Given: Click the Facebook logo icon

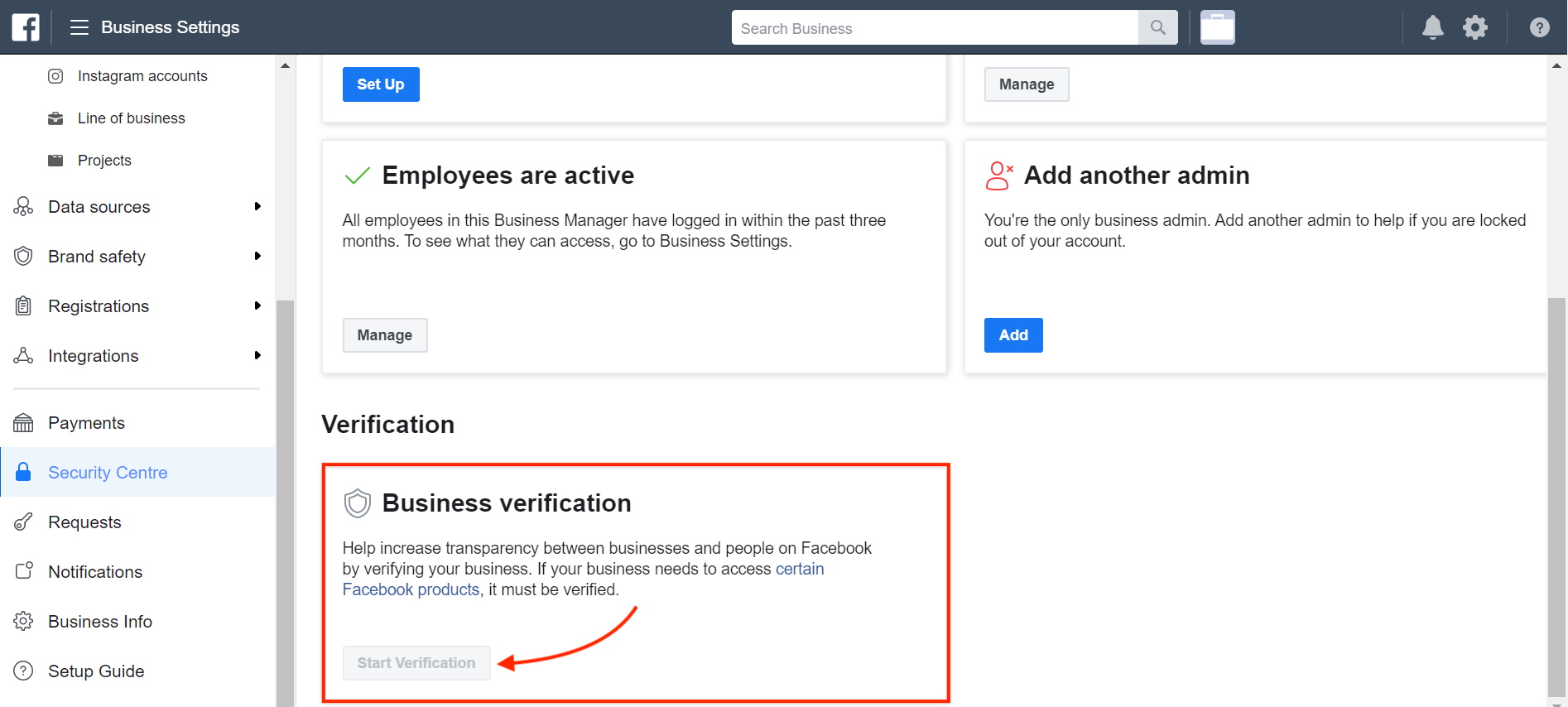Looking at the screenshot, I should (26, 27).
